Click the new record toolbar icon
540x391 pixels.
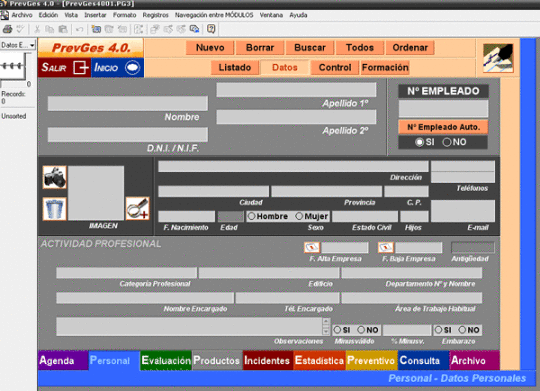[x=96, y=29]
